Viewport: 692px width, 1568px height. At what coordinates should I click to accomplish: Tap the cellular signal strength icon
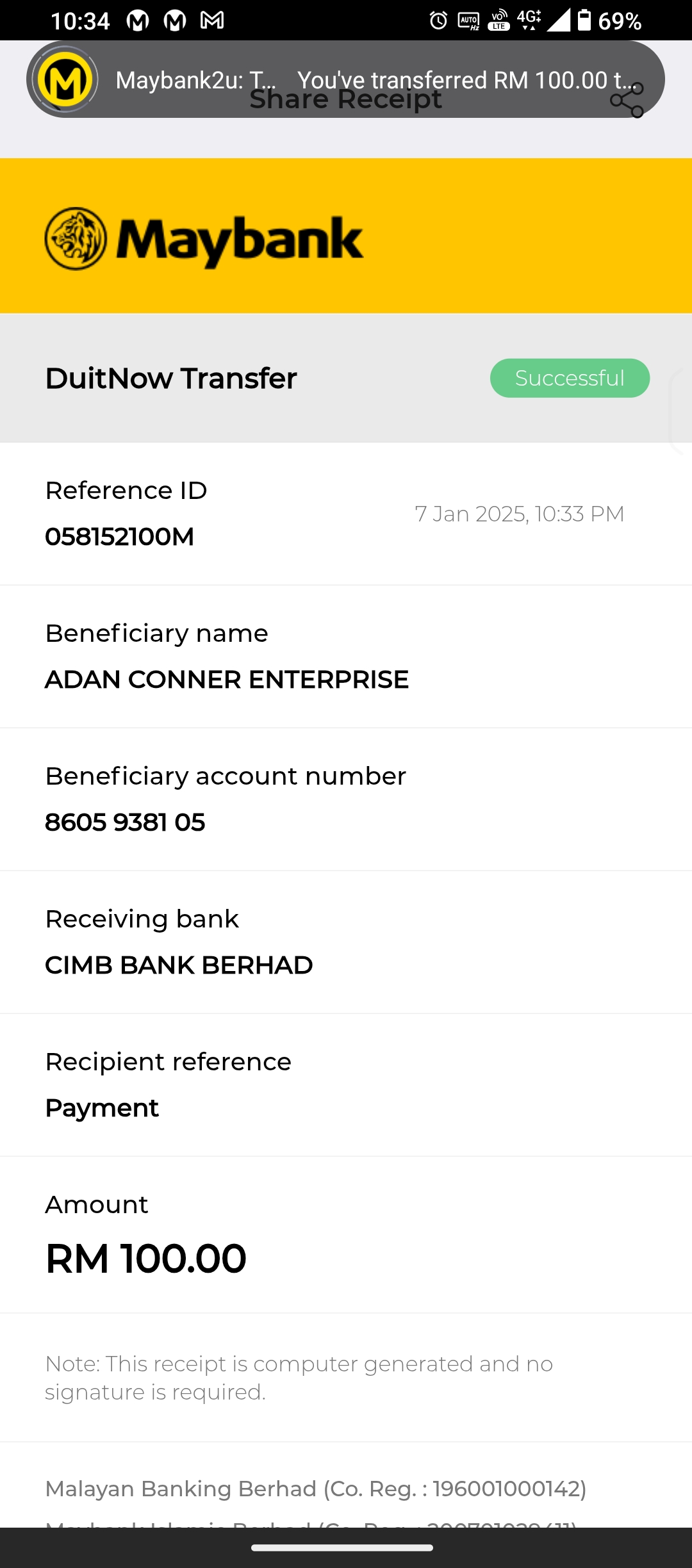tap(558, 20)
